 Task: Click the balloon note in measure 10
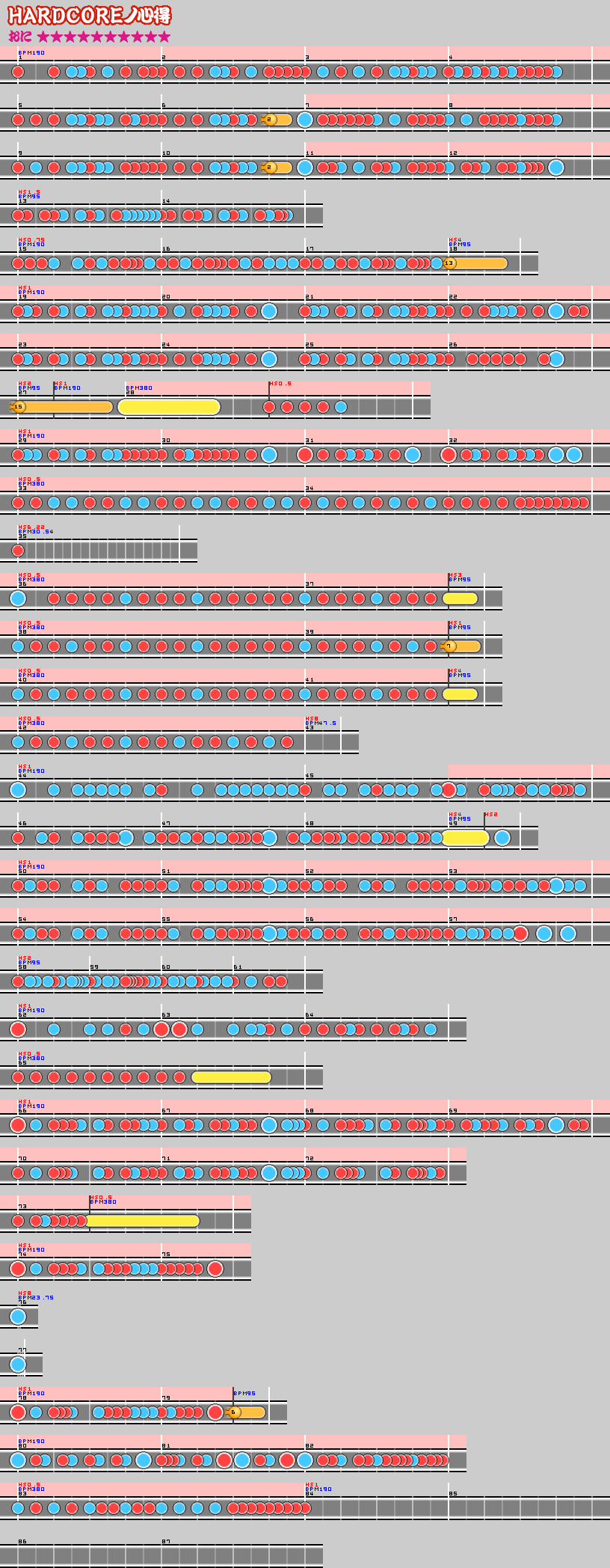click(270, 168)
